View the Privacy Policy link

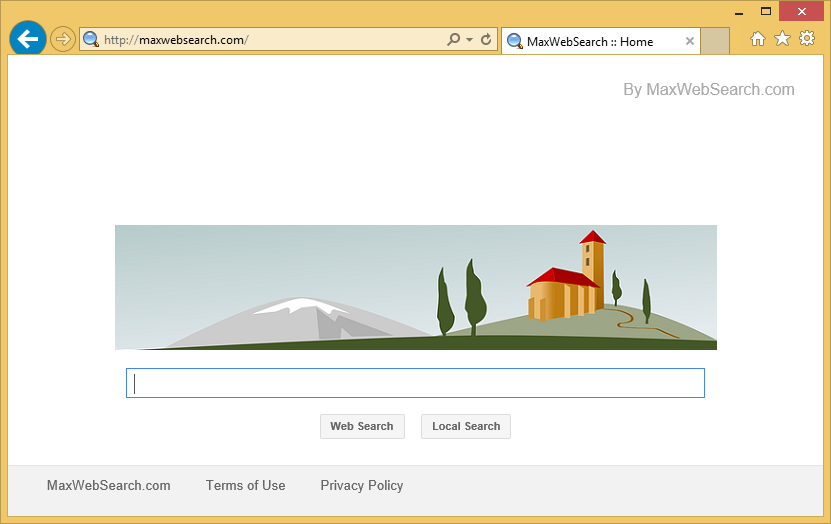pyautogui.click(x=361, y=485)
